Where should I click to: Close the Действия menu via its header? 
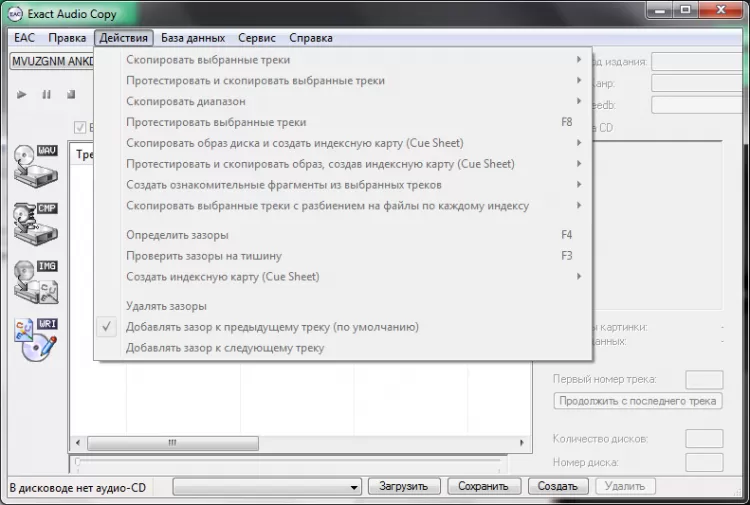pyautogui.click(x=123, y=38)
